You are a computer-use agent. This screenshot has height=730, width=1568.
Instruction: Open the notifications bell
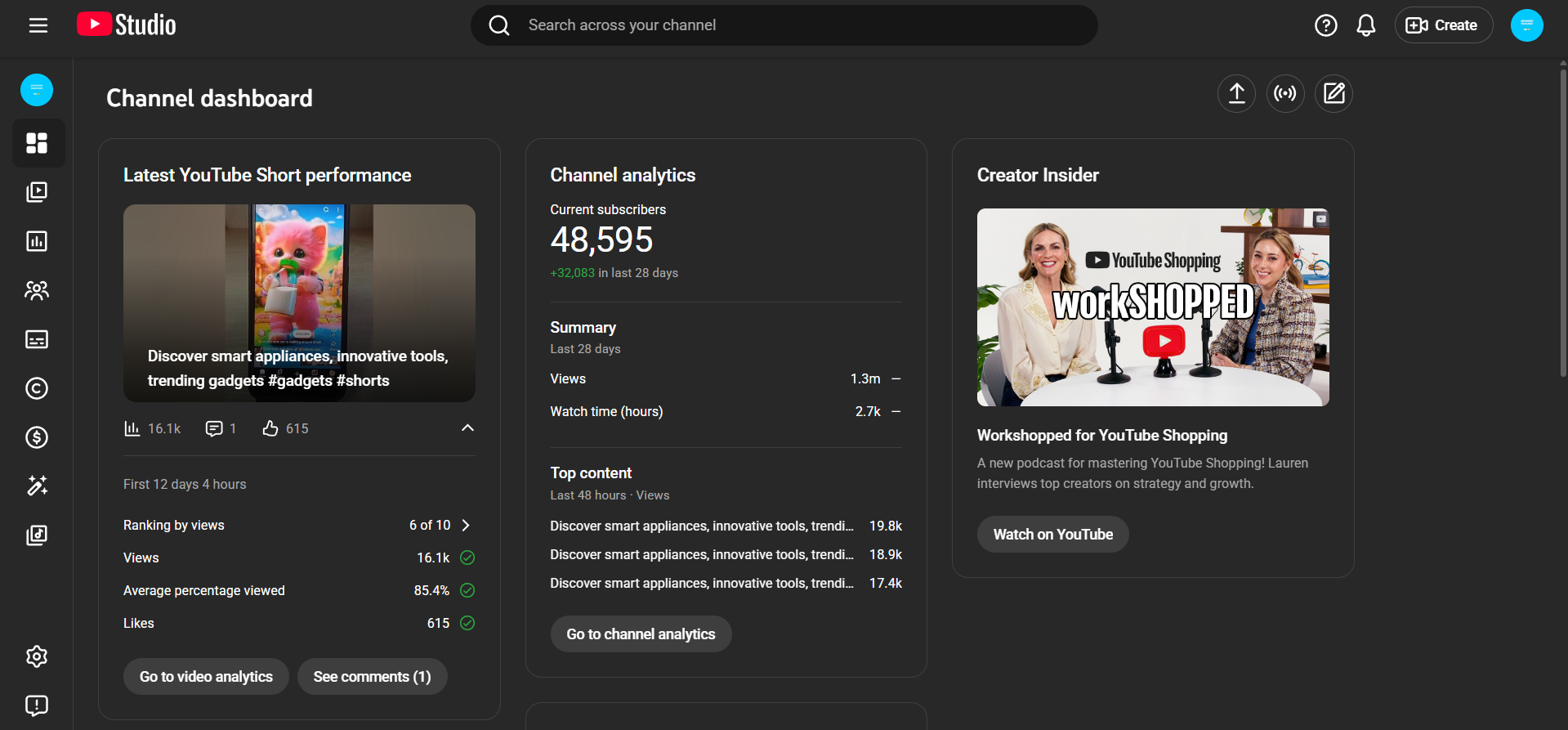click(1365, 25)
